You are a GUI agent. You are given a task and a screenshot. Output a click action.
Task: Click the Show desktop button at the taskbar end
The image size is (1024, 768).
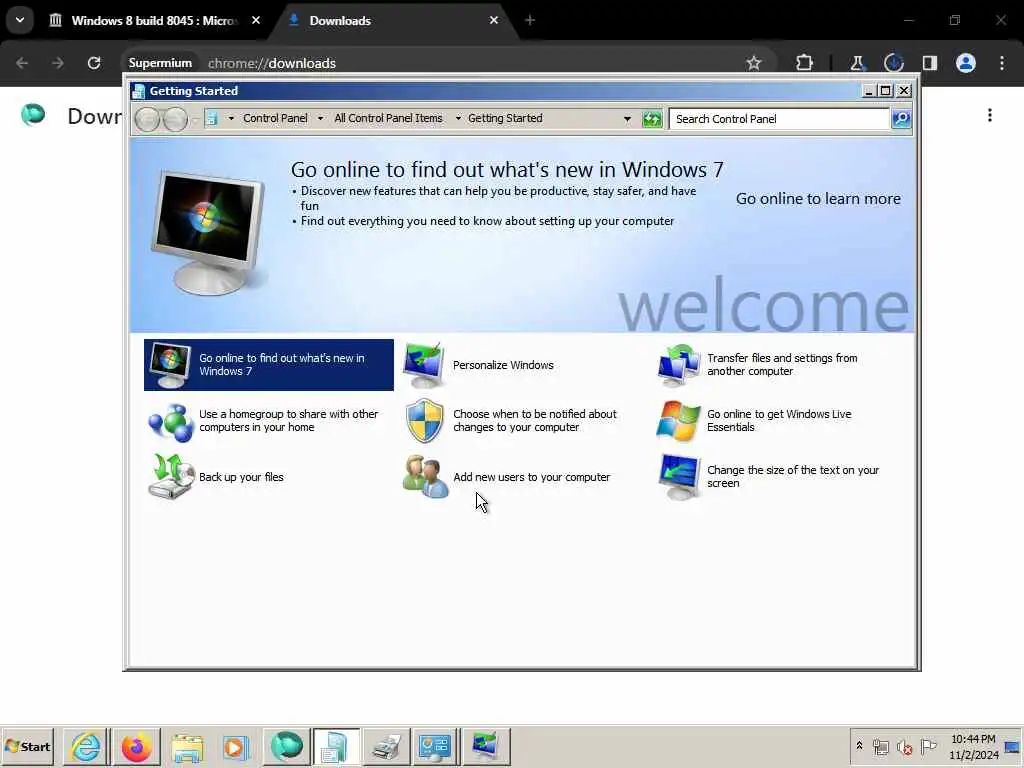click(x=1013, y=746)
